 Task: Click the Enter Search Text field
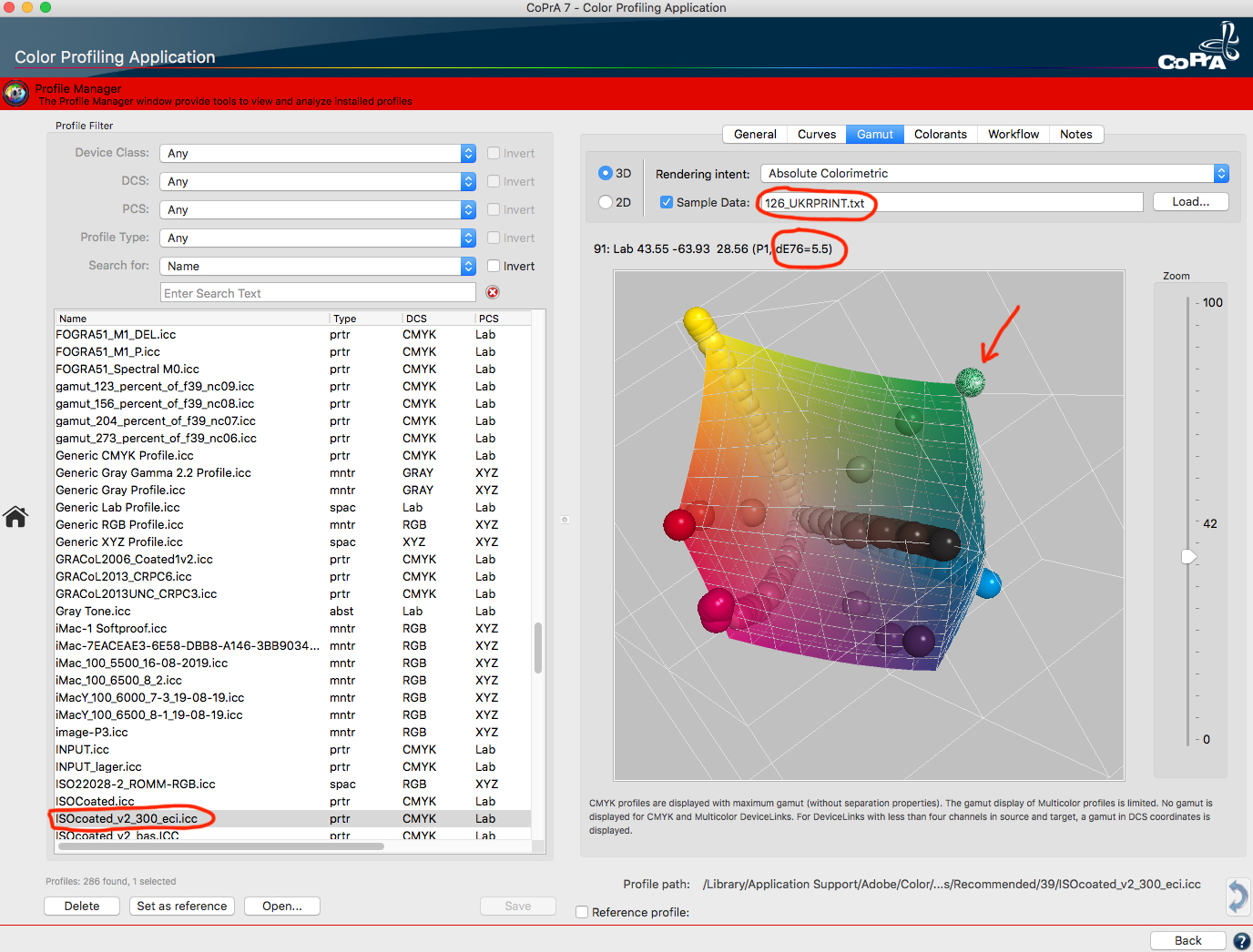[x=318, y=292]
